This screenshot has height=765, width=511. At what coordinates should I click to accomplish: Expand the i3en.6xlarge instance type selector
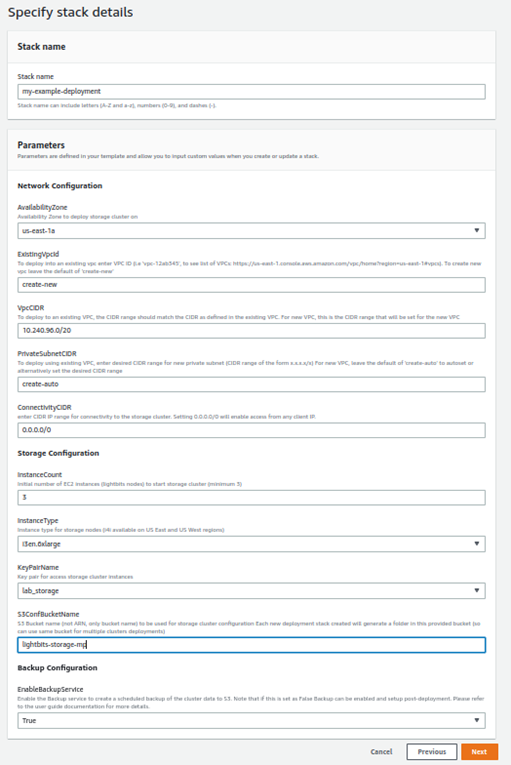(x=251, y=544)
